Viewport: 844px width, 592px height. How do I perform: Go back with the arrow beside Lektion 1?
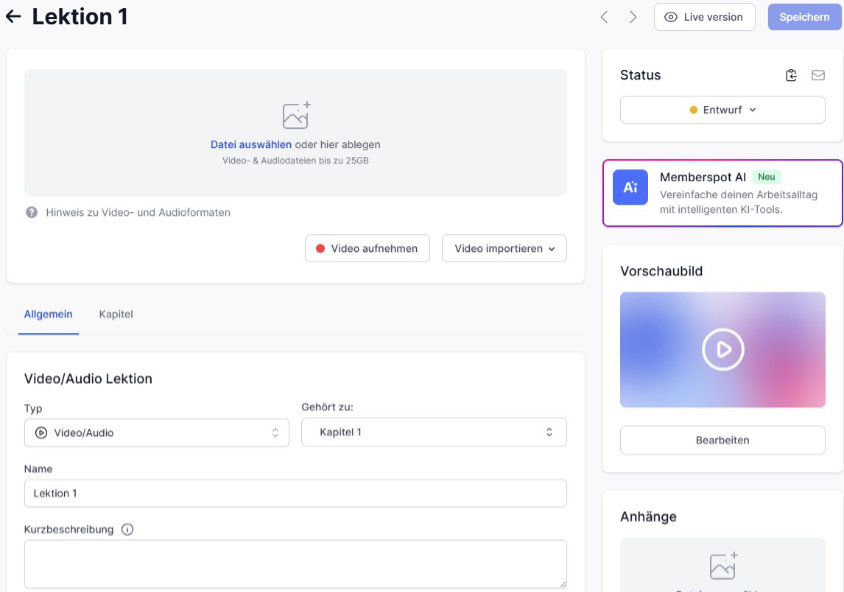pyautogui.click(x=13, y=17)
